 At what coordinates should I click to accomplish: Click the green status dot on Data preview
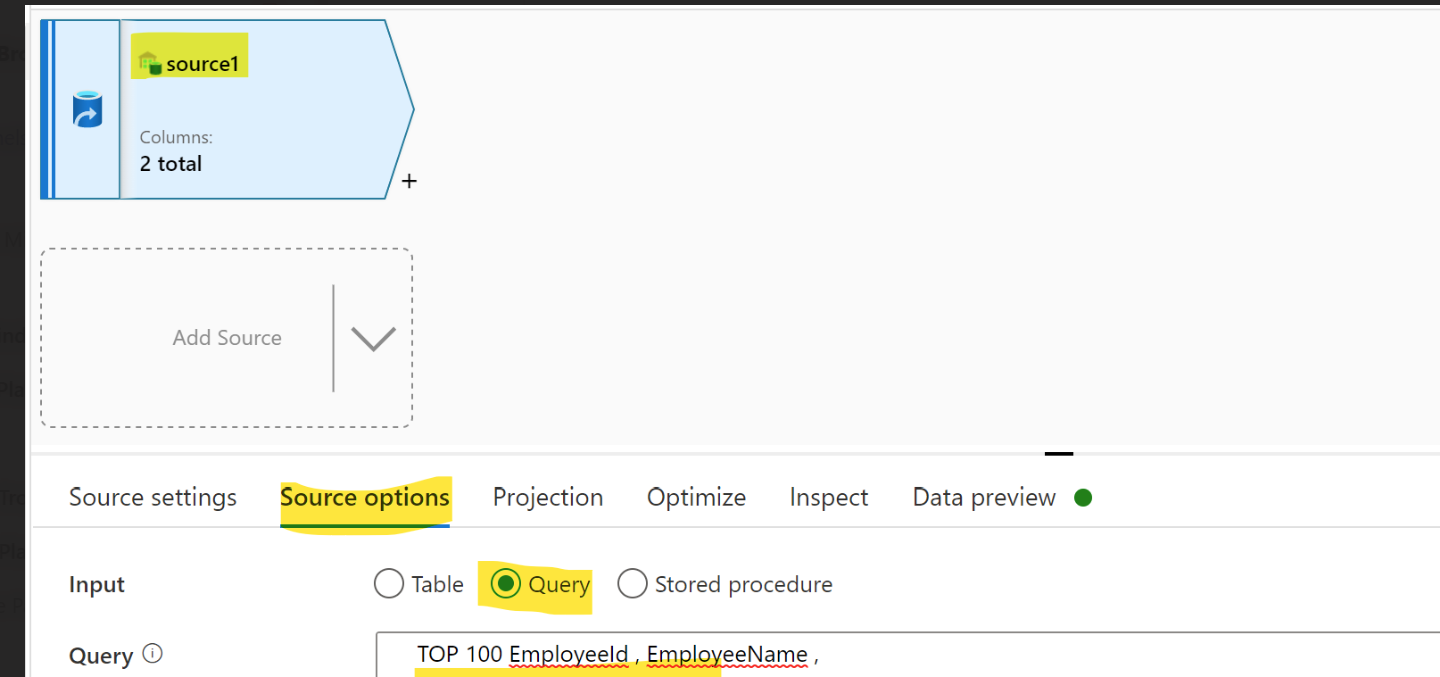pyautogui.click(x=1083, y=496)
